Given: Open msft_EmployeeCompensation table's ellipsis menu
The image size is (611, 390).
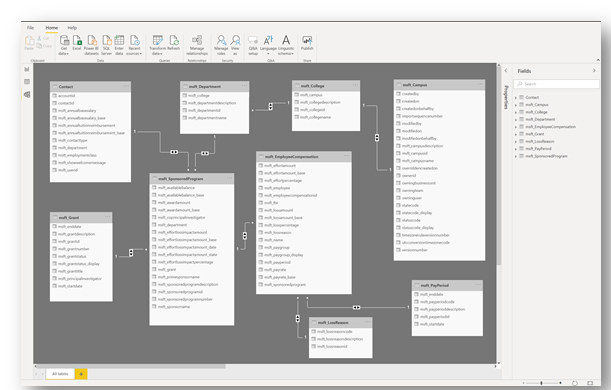Looking at the screenshot, I should point(347,156).
